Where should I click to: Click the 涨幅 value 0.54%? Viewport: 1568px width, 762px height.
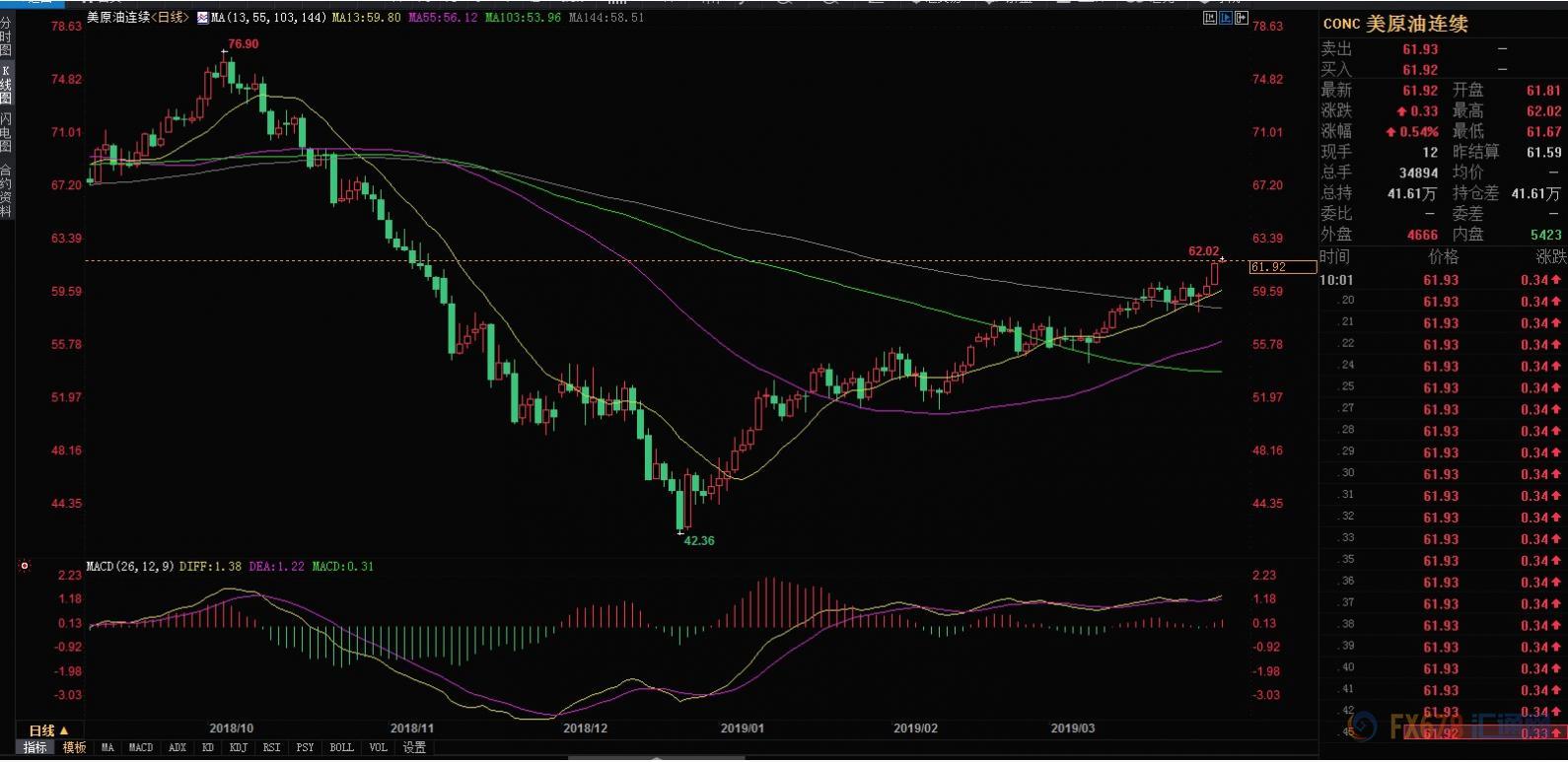(1411, 132)
